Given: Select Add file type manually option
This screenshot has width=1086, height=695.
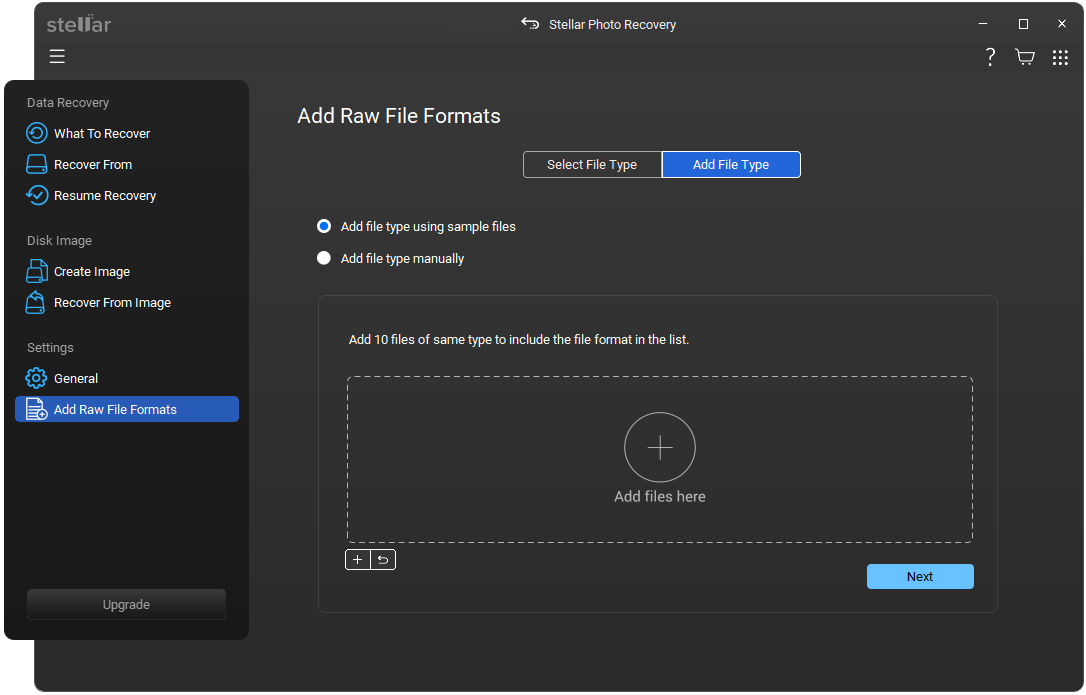Looking at the screenshot, I should point(391,258).
